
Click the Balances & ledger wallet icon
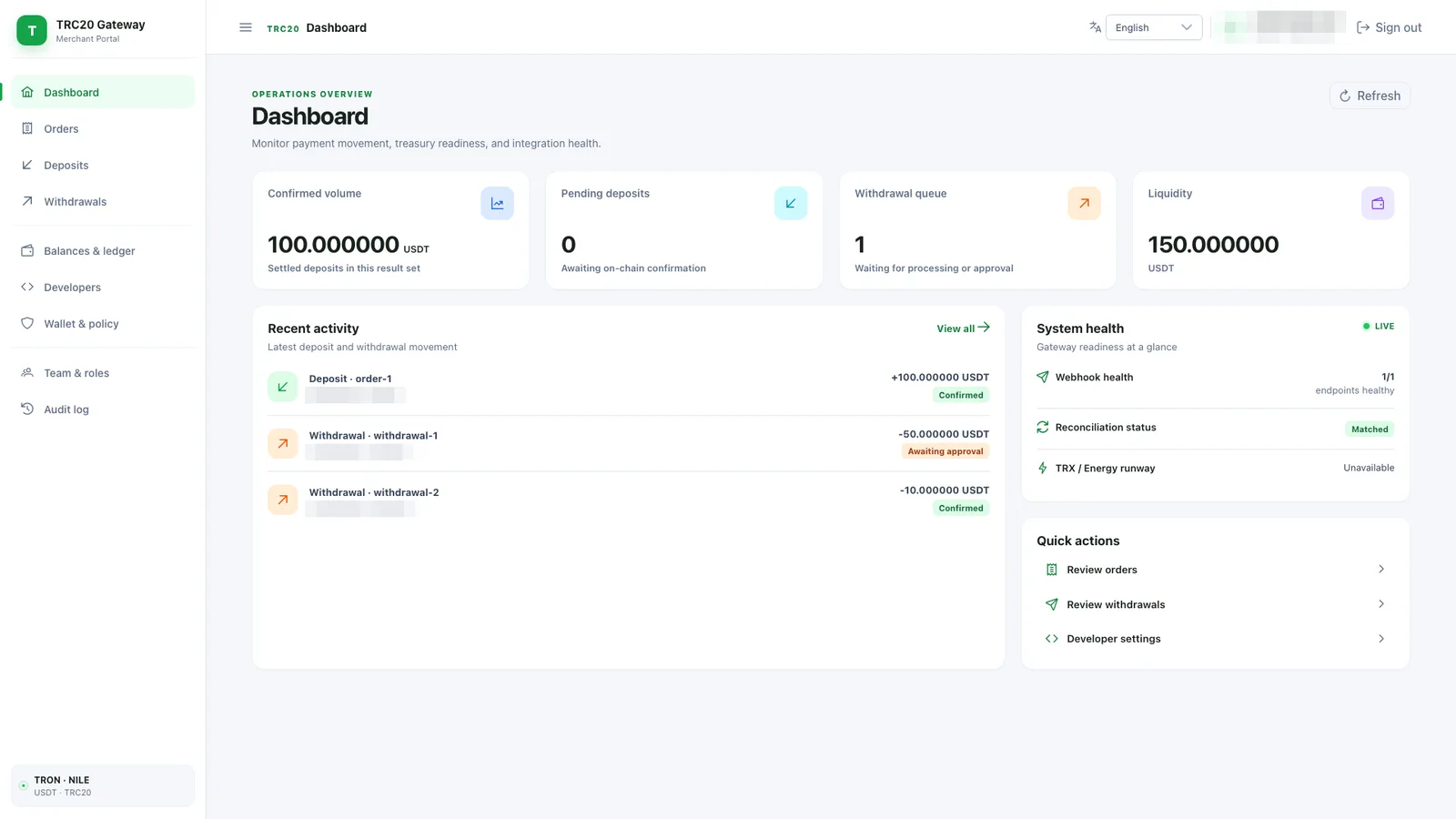[27, 250]
